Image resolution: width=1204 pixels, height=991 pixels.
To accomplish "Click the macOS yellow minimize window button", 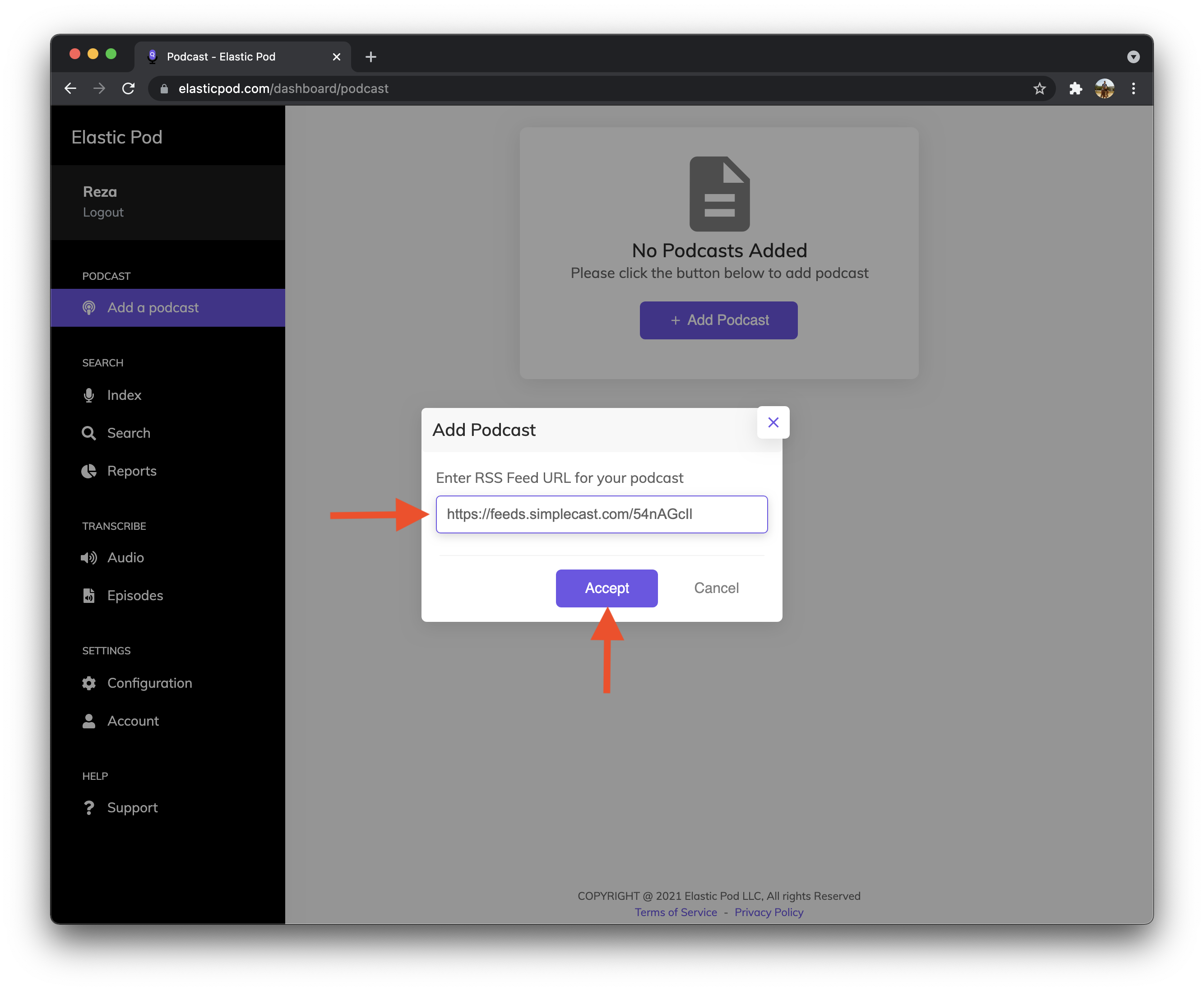I will click(x=93, y=54).
